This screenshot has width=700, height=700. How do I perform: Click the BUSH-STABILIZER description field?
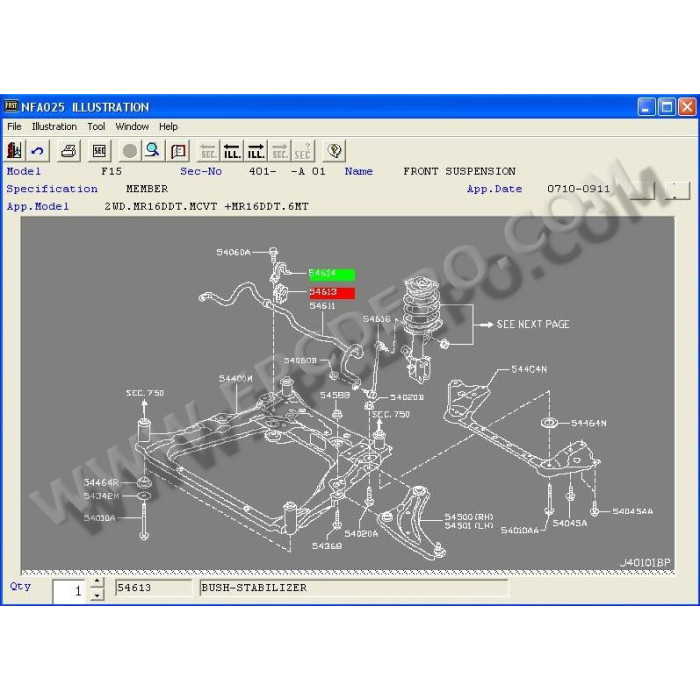click(354, 588)
